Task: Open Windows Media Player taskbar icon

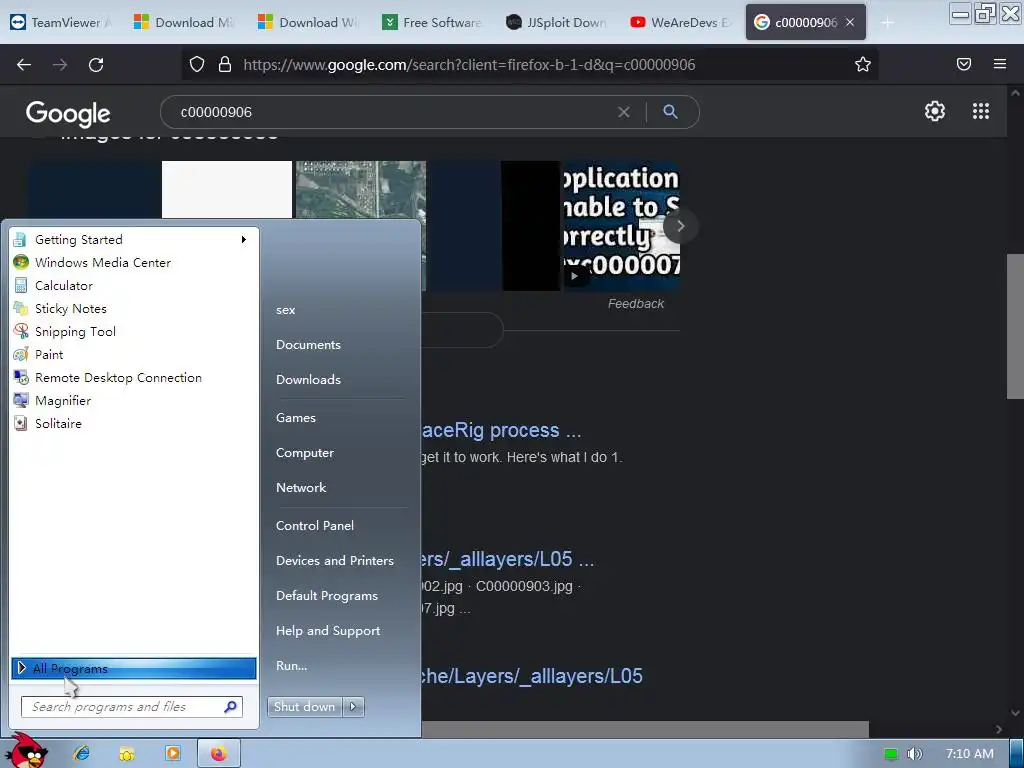Action: pos(172,754)
